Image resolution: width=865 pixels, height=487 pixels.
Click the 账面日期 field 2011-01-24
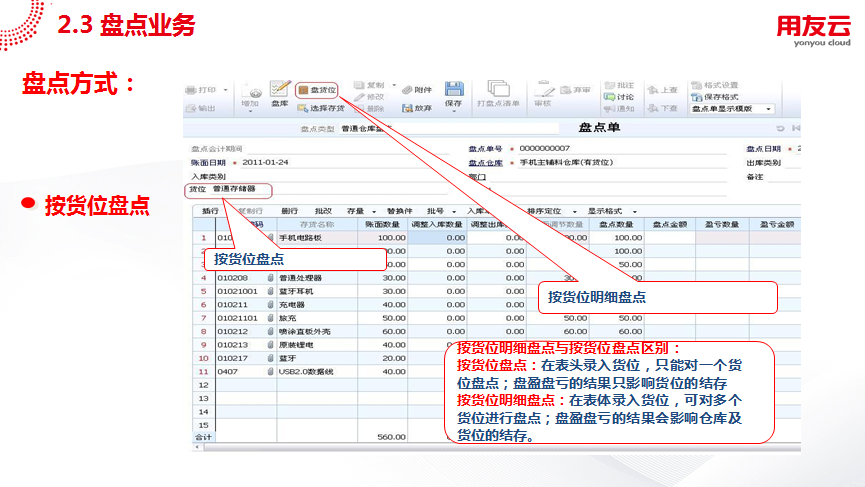tap(265, 162)
